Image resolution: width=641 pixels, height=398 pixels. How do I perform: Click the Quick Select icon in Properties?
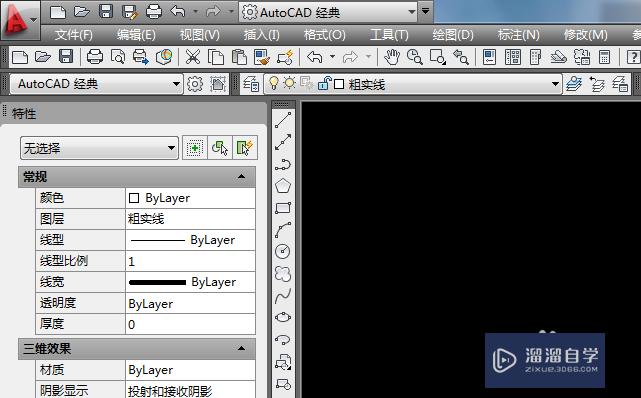(x=245, y=148)
